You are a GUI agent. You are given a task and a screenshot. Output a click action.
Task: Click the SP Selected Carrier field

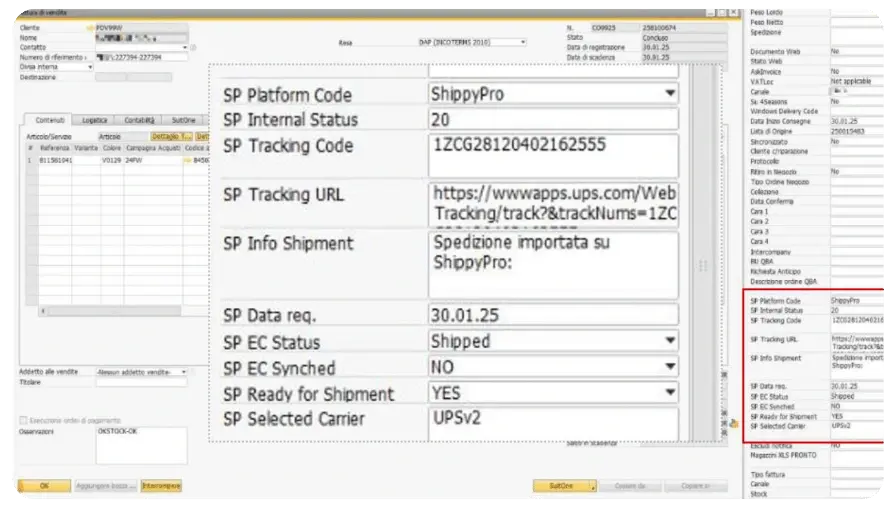point(553,423)
